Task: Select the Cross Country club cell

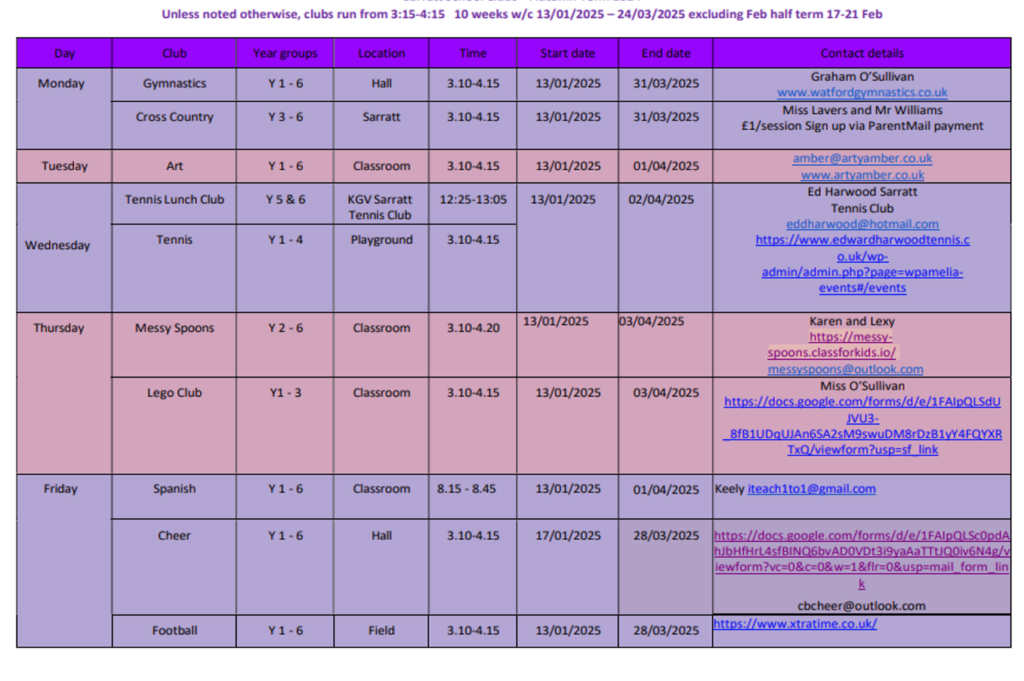Action: point(174,117)
